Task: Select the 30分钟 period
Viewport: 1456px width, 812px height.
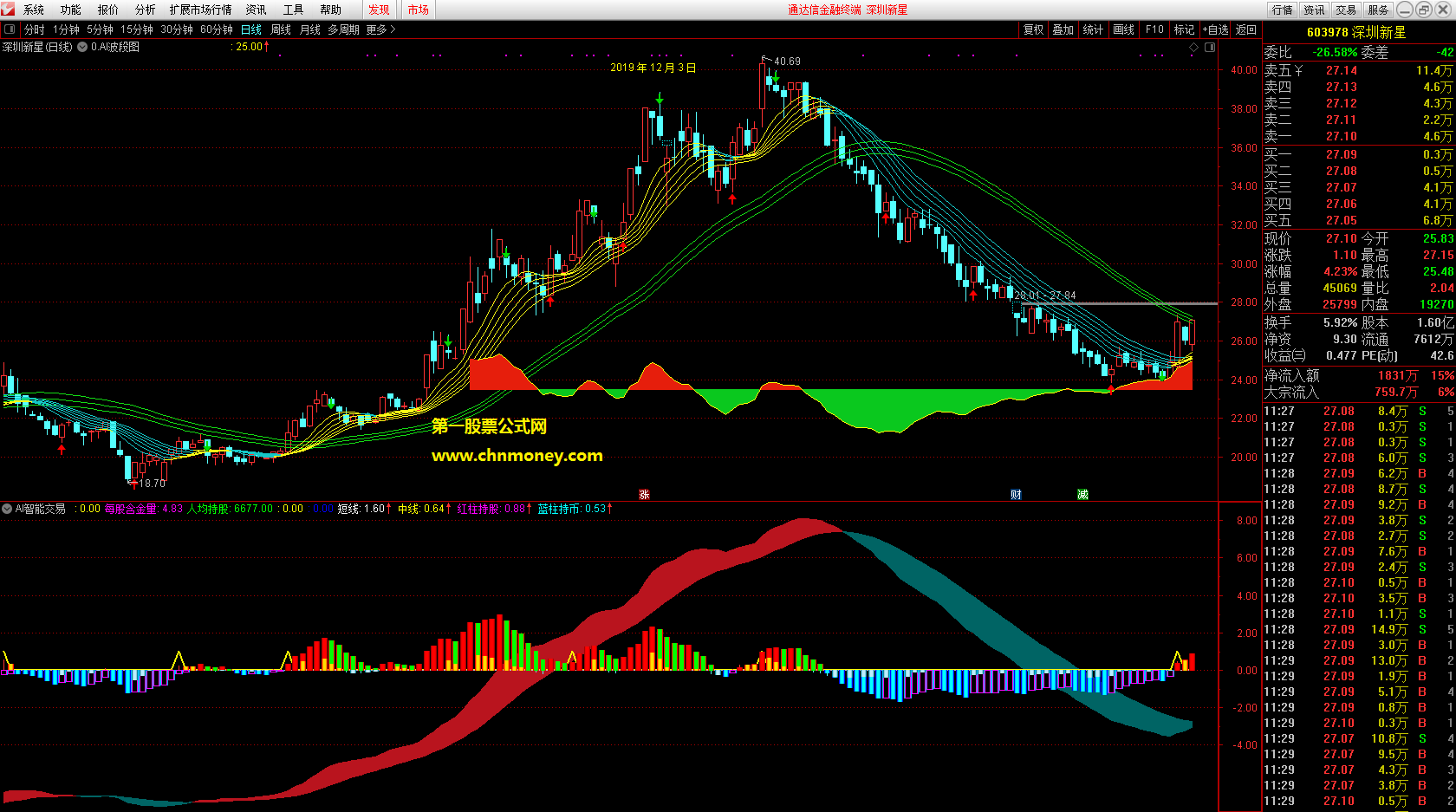Action: [x=177, y=29]
